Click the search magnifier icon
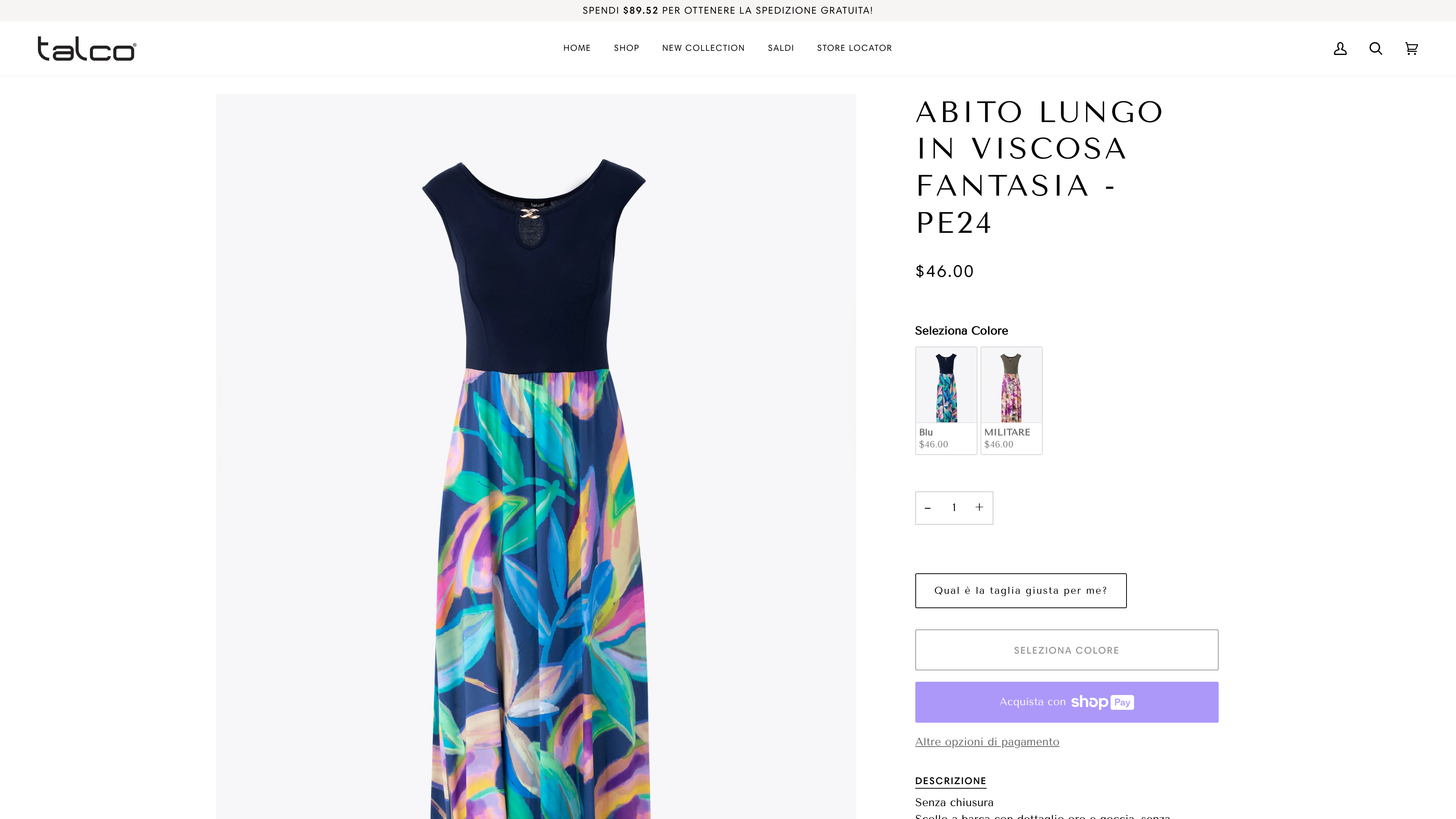 (x=1376, y=49)
